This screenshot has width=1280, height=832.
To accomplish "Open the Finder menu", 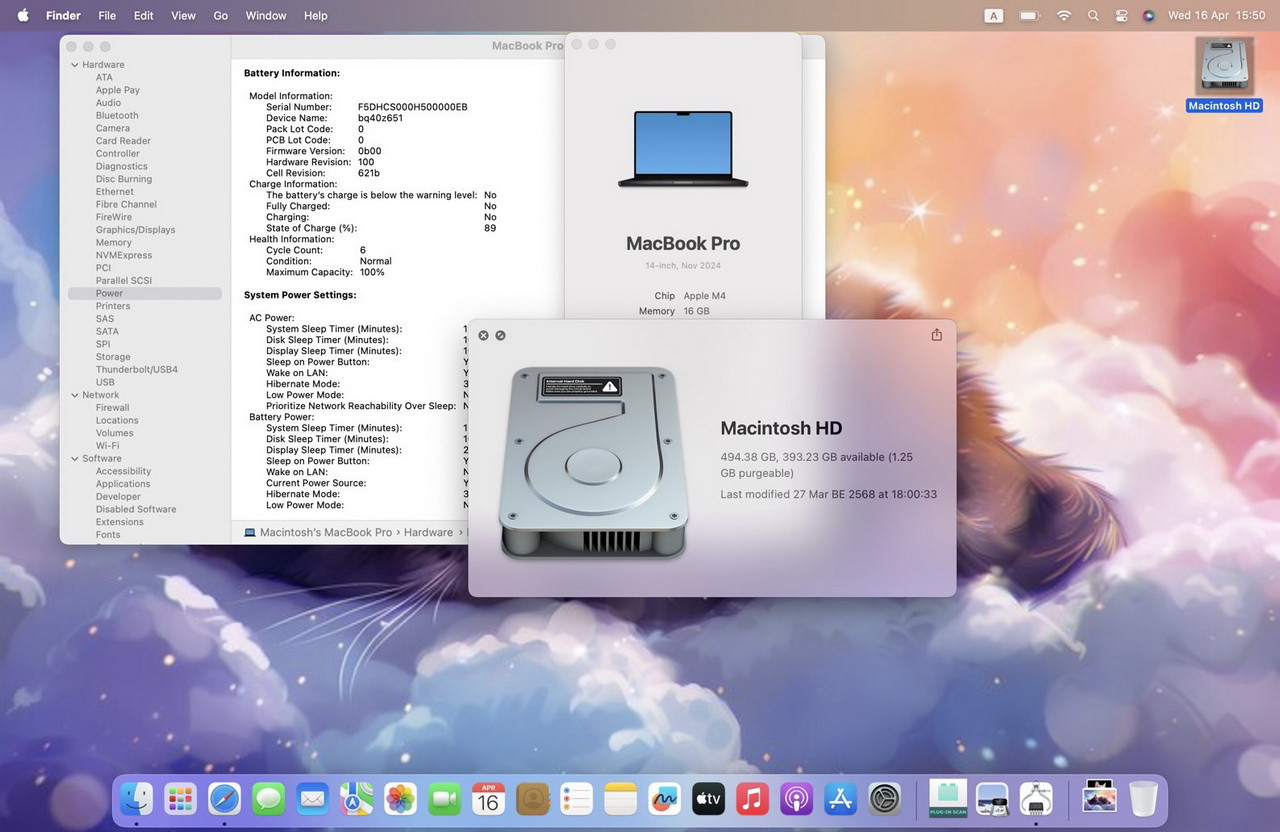I will [64, 16].
